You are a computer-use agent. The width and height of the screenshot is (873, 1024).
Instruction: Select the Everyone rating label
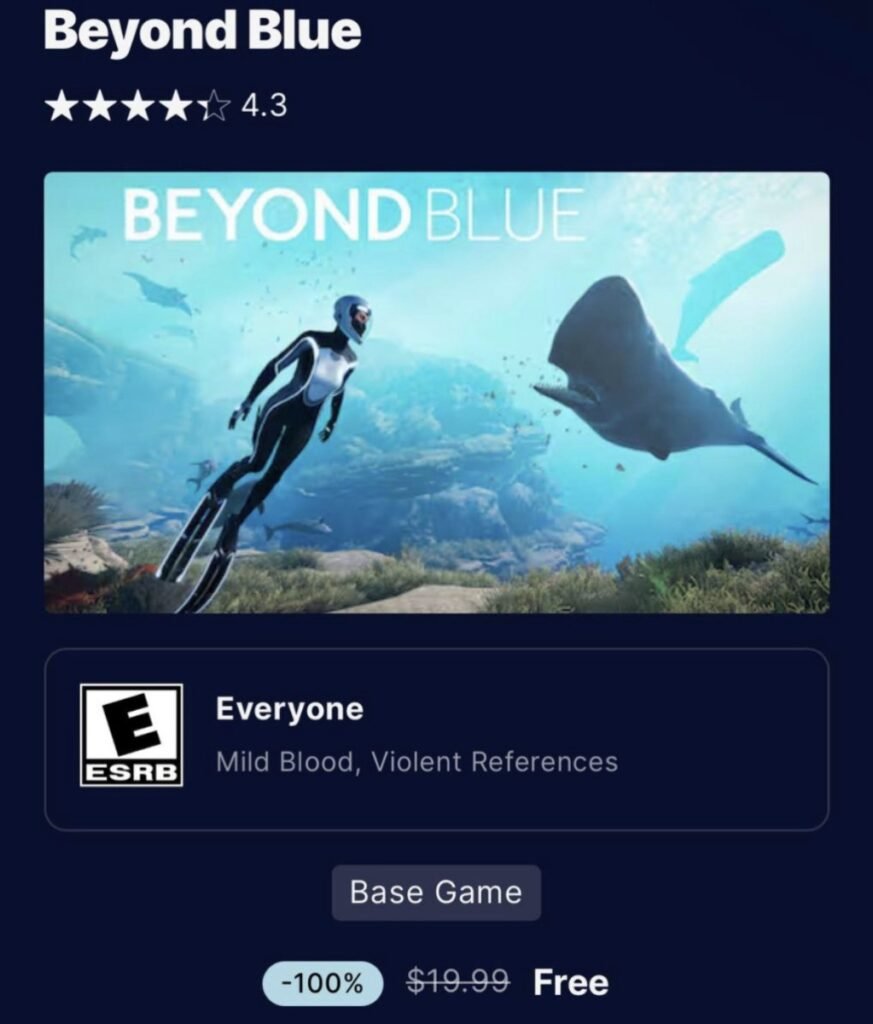(289, 709)
